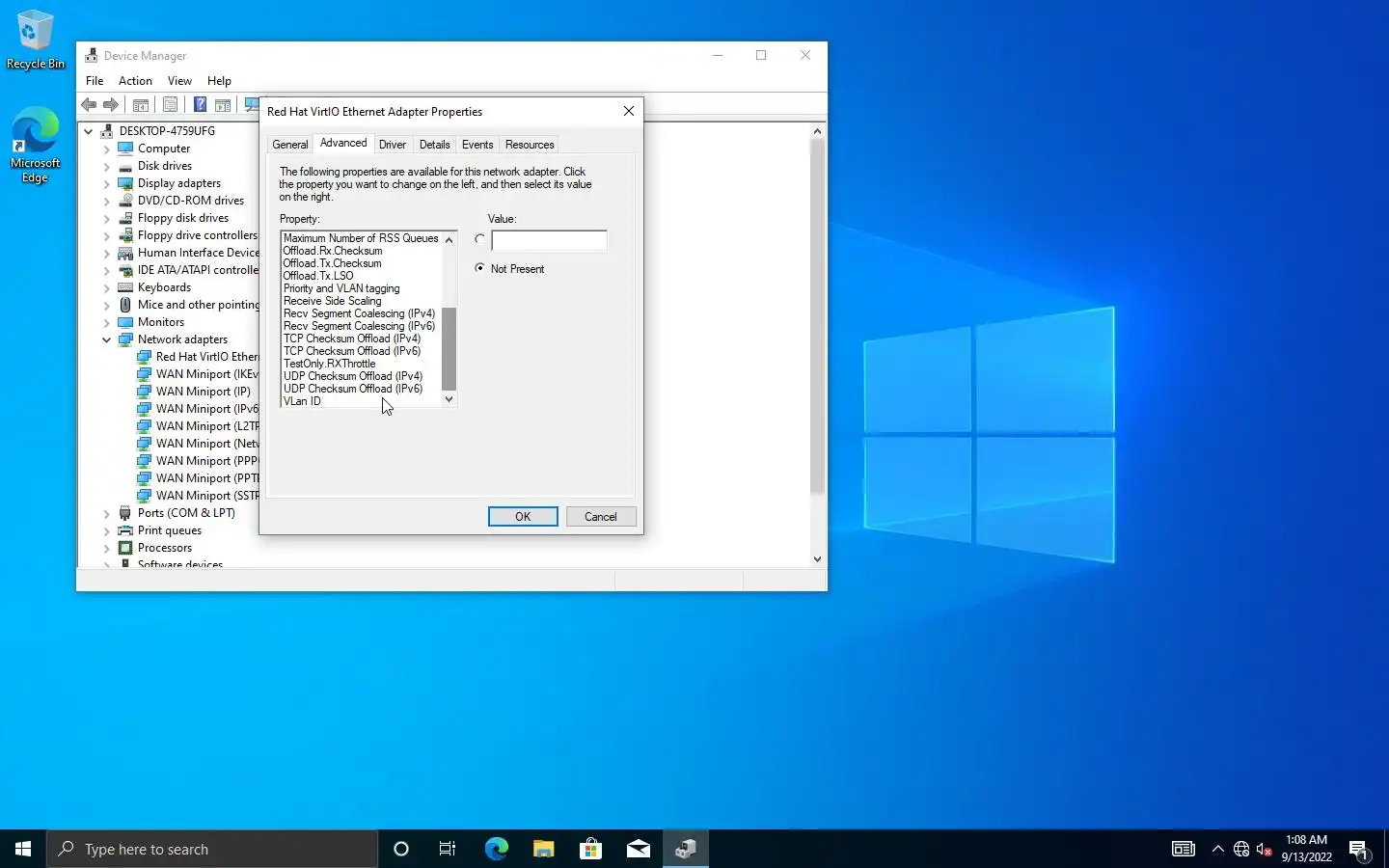Switch to the General tab
This screenshot has height=868, width=1389.
(290, 145)
